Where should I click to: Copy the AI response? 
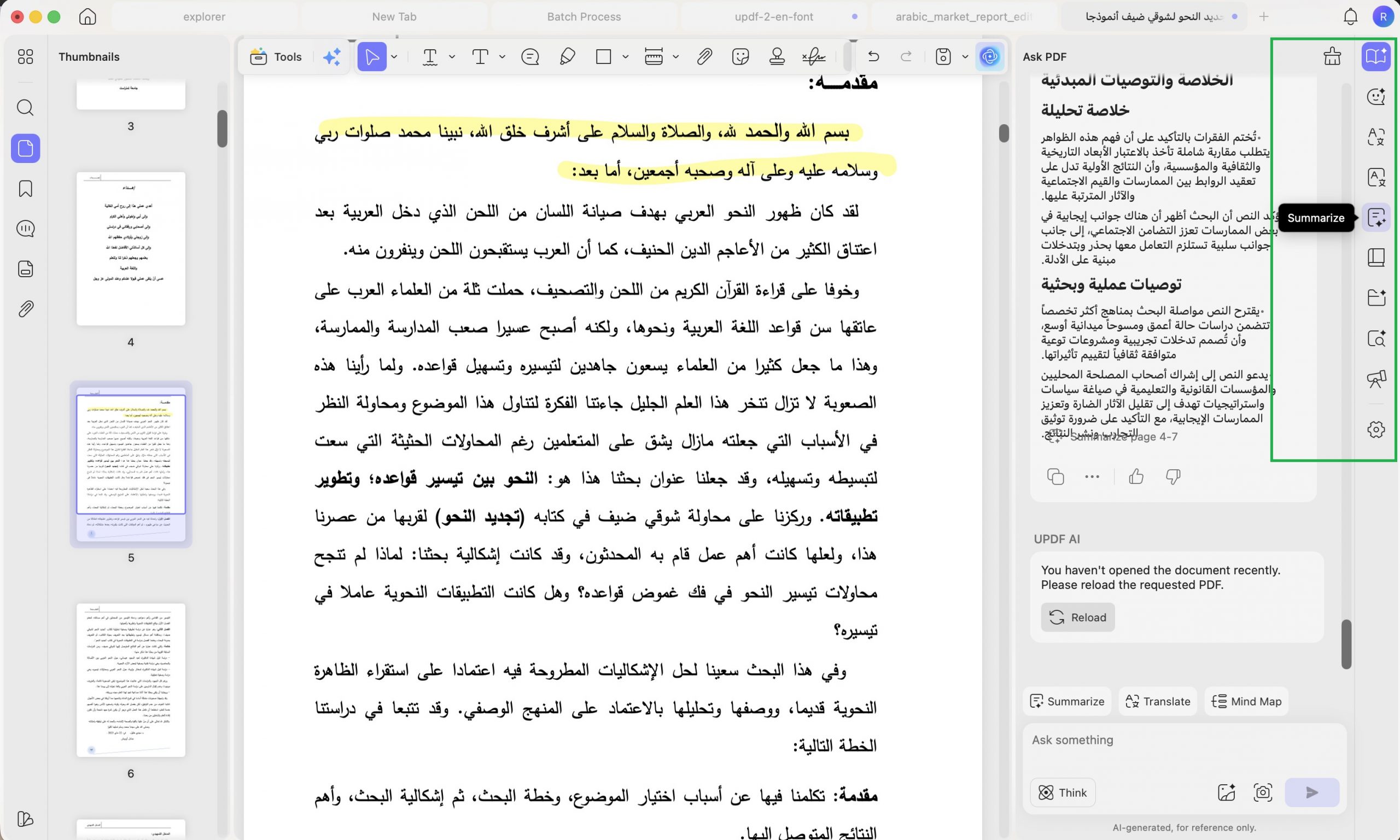click(1055, 477)
